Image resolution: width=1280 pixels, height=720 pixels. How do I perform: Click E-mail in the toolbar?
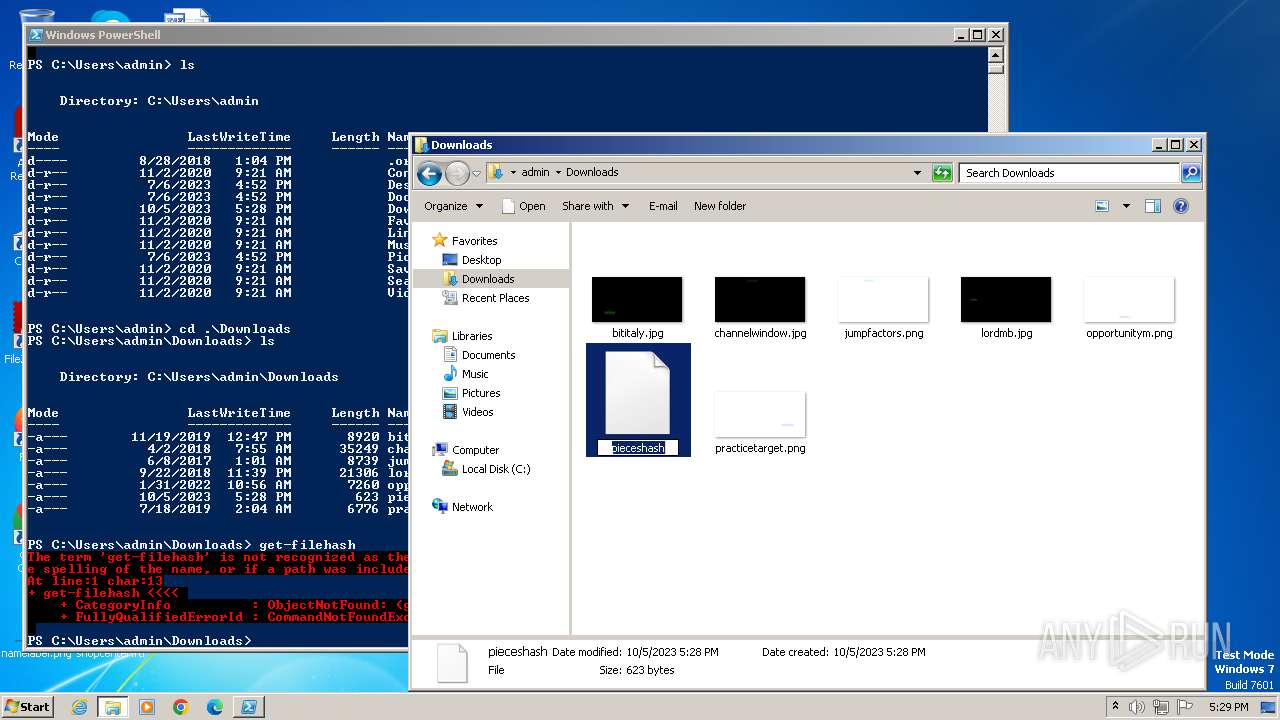pyautogui.click(x=663, y=206)
